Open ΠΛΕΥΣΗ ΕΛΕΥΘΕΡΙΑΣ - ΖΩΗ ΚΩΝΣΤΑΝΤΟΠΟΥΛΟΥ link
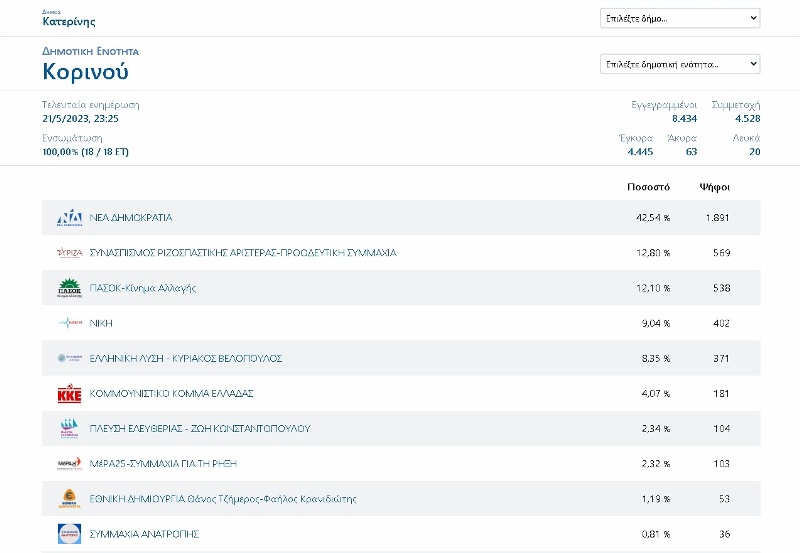The height and width of the screenshot is (553, 800). 200,429
